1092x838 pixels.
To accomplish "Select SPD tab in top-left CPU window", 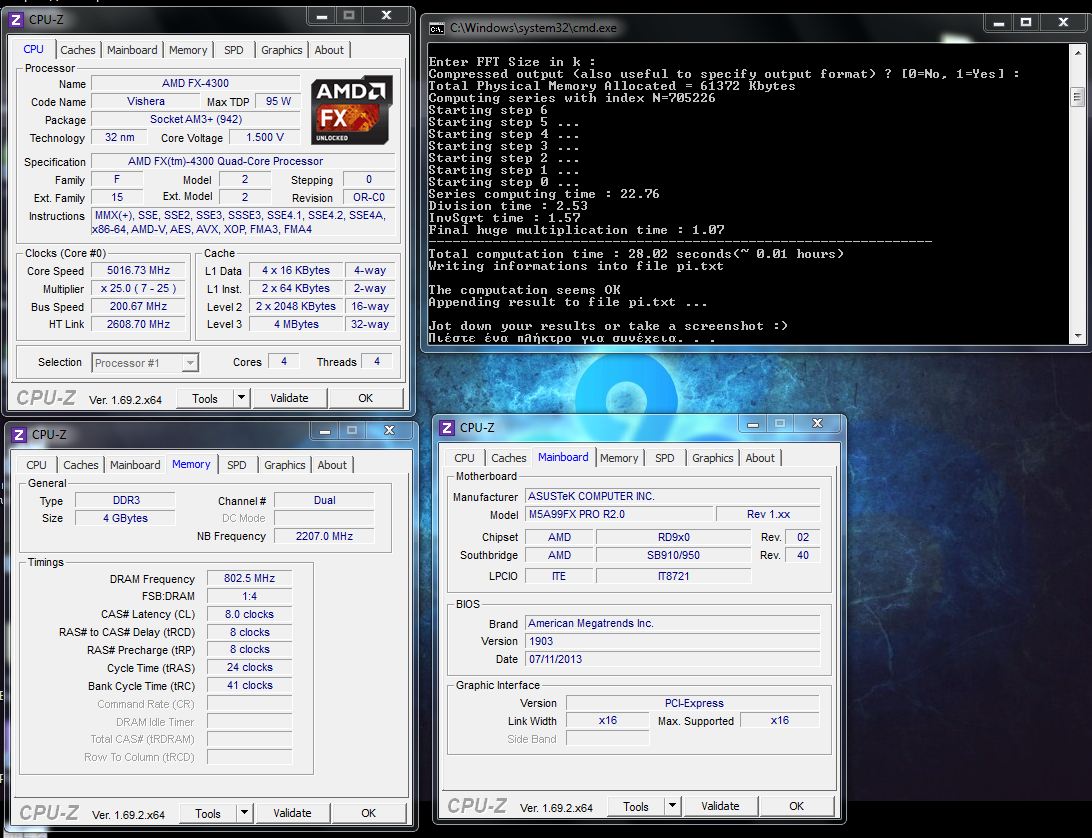I will pos(234,50).
